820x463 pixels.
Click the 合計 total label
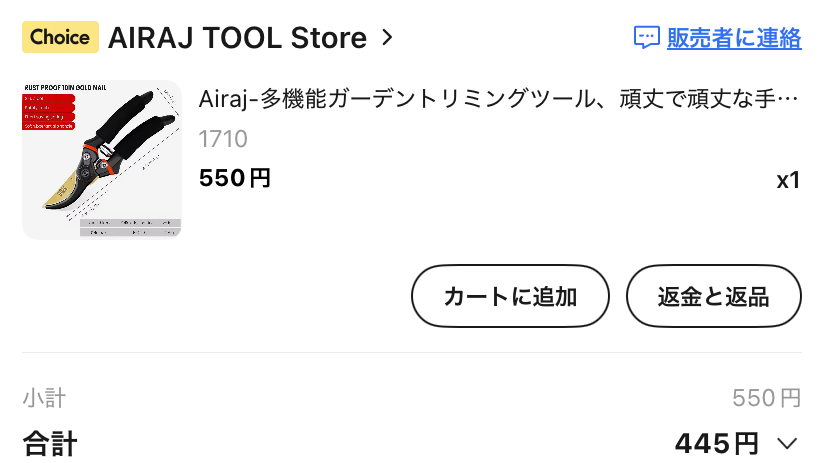50,443
